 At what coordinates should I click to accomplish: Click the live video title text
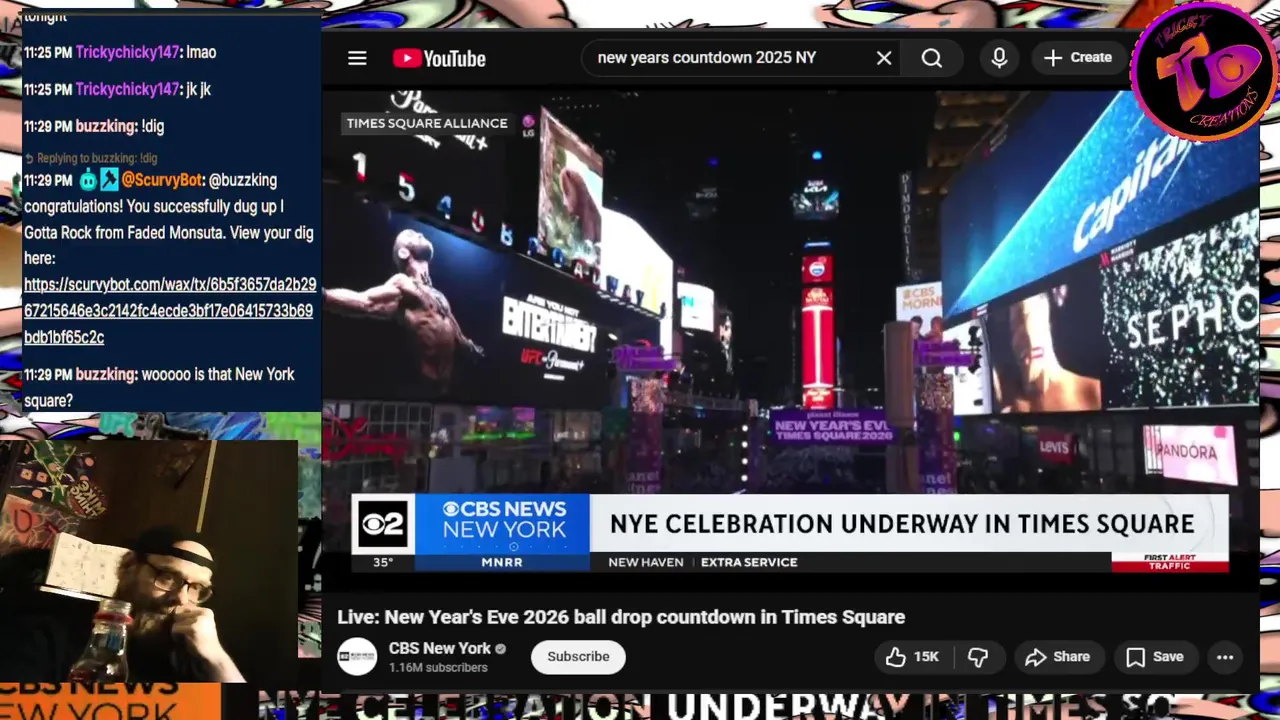coord(621,617)
